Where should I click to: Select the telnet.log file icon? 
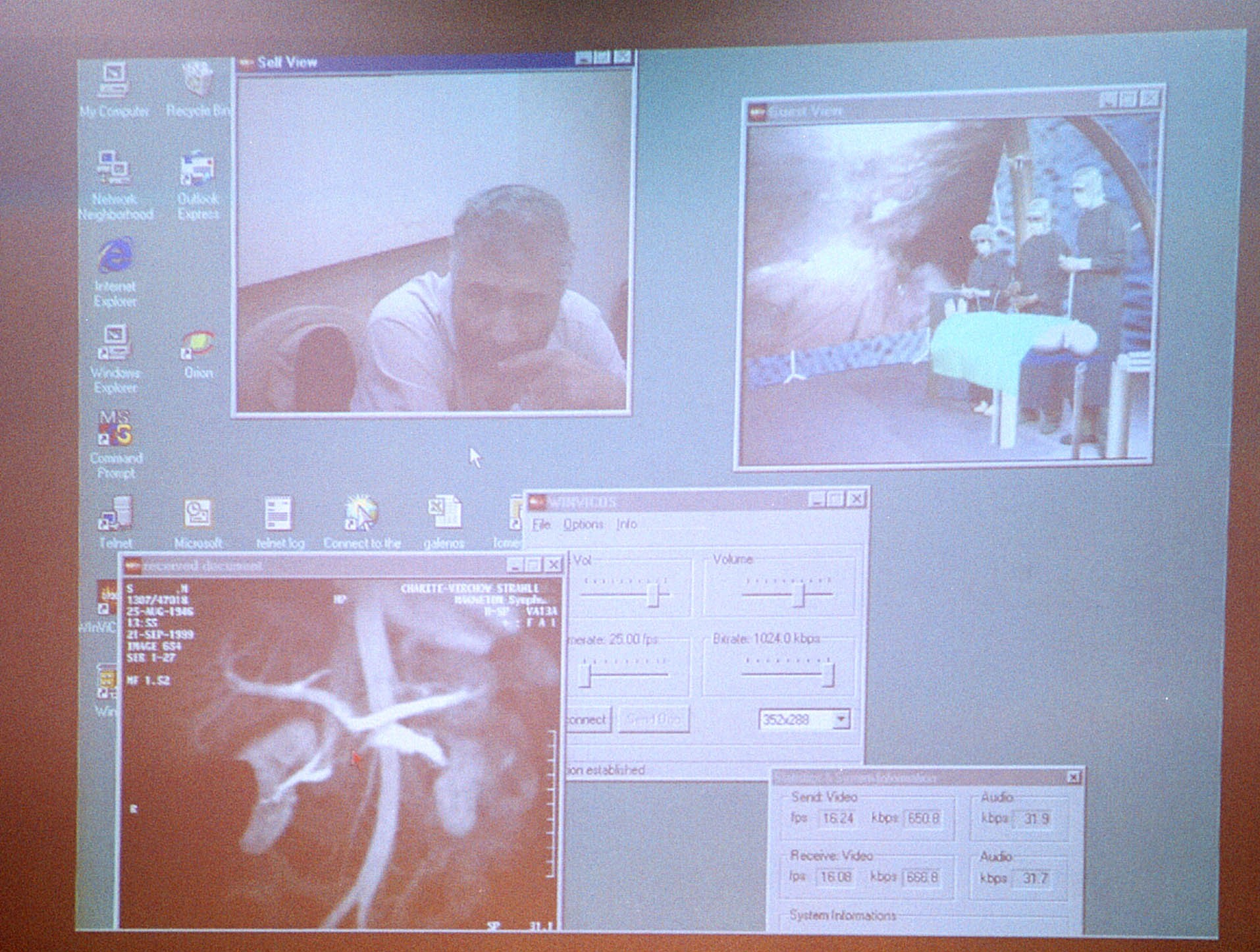[279, 523]
